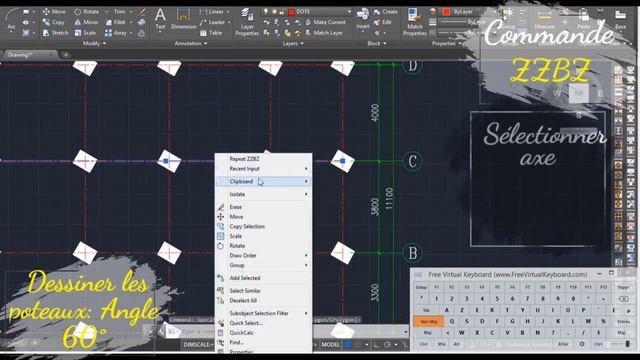This screenshot has width=640, height=360.
Task: Select the Fillet tool
Action: (116, 22)
